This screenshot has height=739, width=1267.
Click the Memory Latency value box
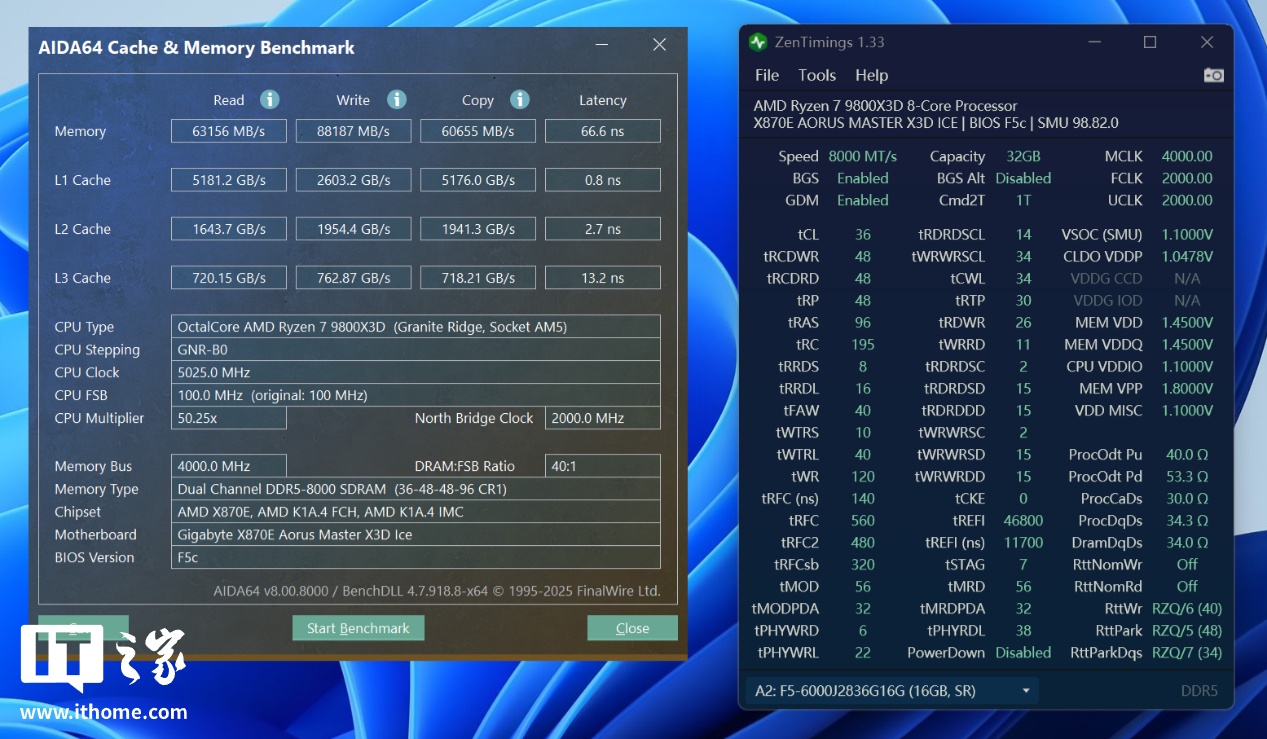[x=602, y=131]
